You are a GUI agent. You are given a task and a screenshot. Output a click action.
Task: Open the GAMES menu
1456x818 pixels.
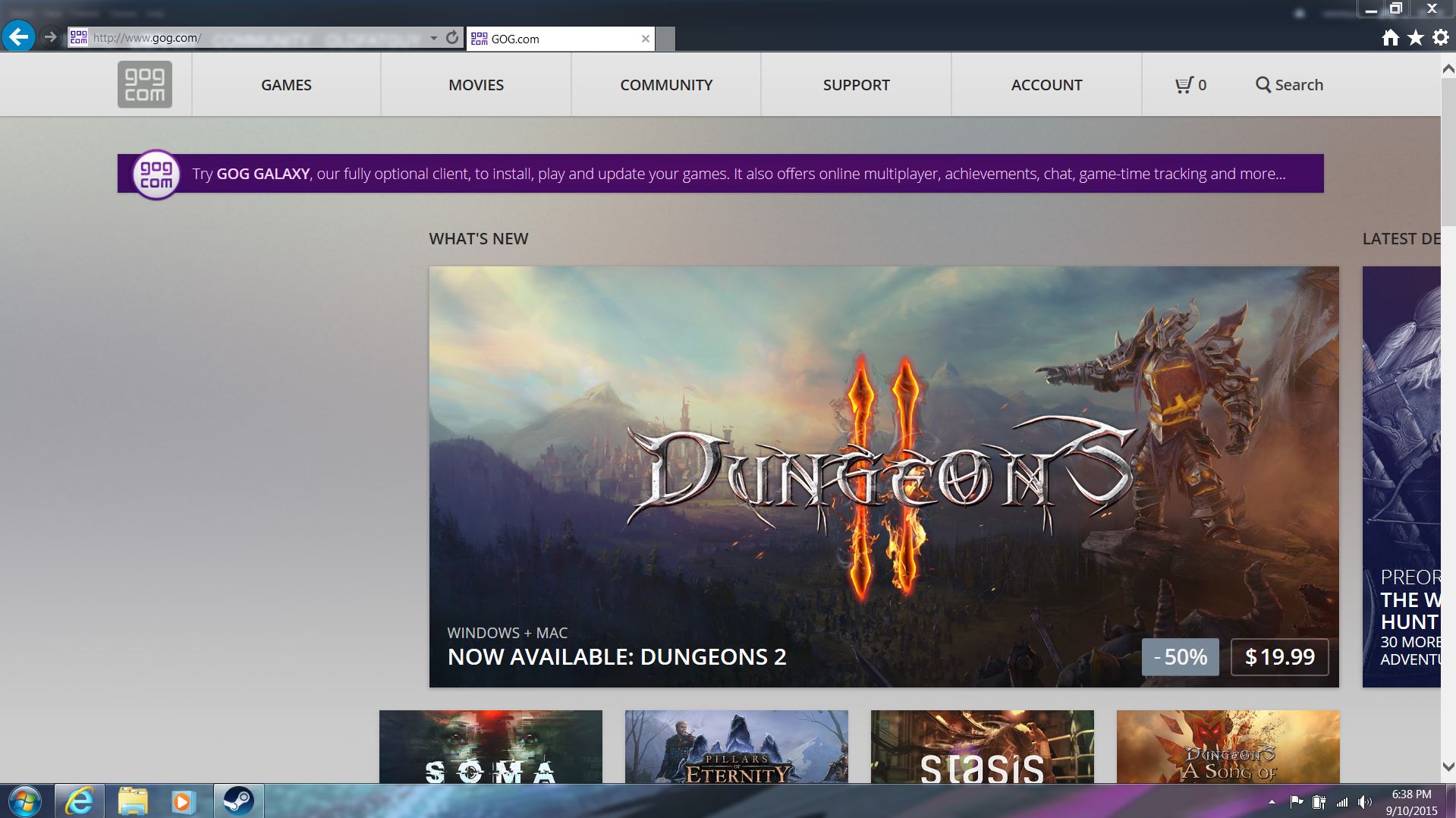point(286,85)
